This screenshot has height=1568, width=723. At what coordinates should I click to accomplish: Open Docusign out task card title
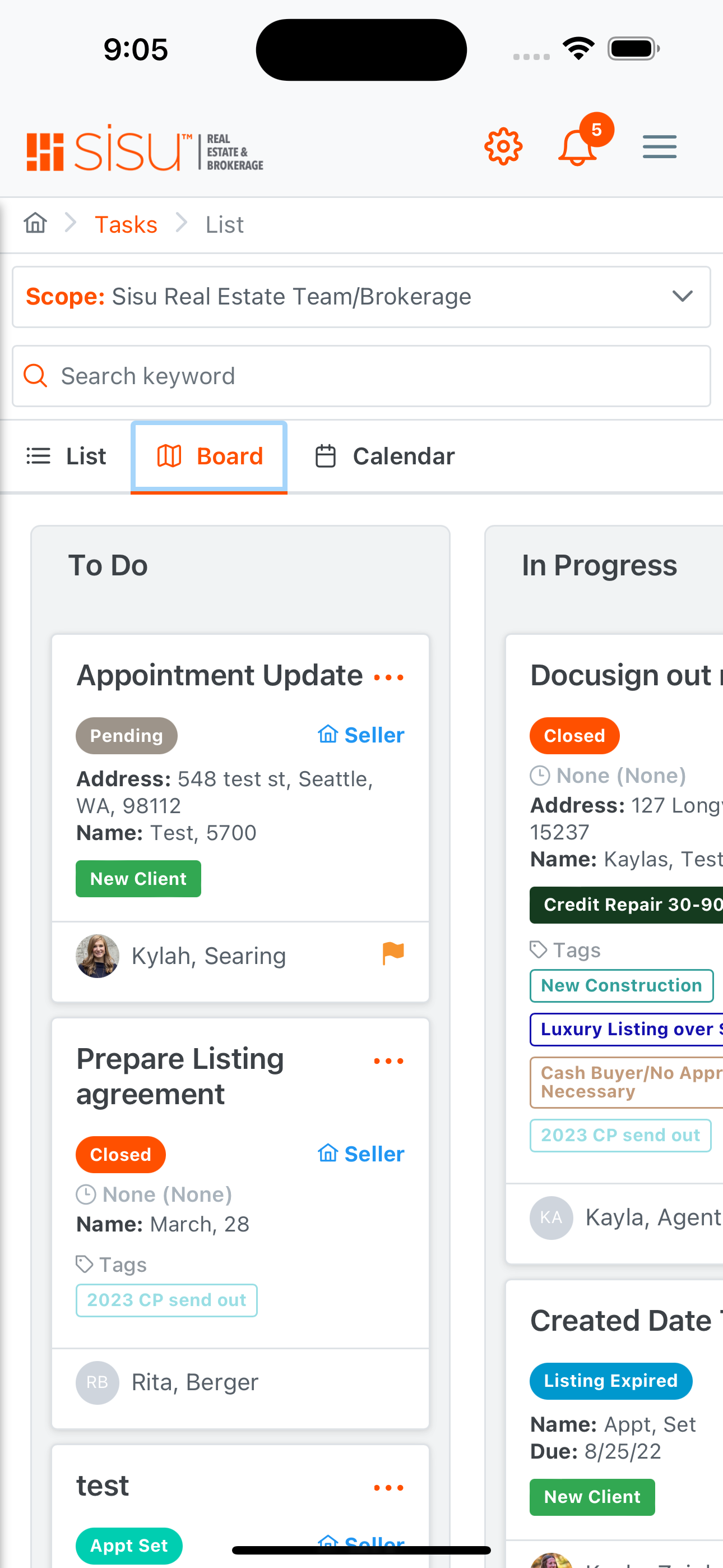(626, 676)
